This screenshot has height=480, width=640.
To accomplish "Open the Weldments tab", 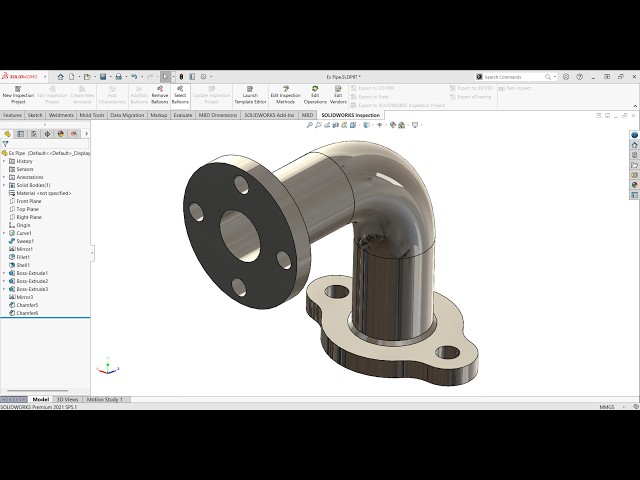I will [61, 115].
